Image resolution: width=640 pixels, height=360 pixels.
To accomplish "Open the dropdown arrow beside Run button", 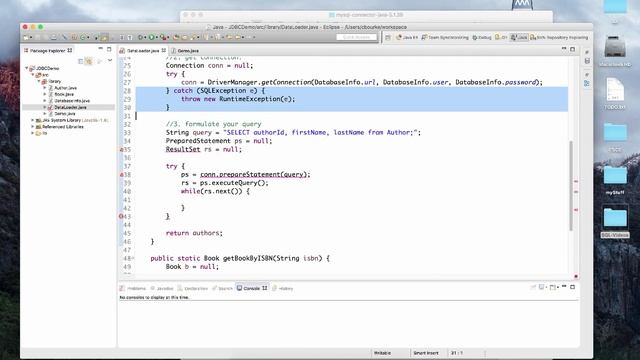I will [x=157, y=38].
